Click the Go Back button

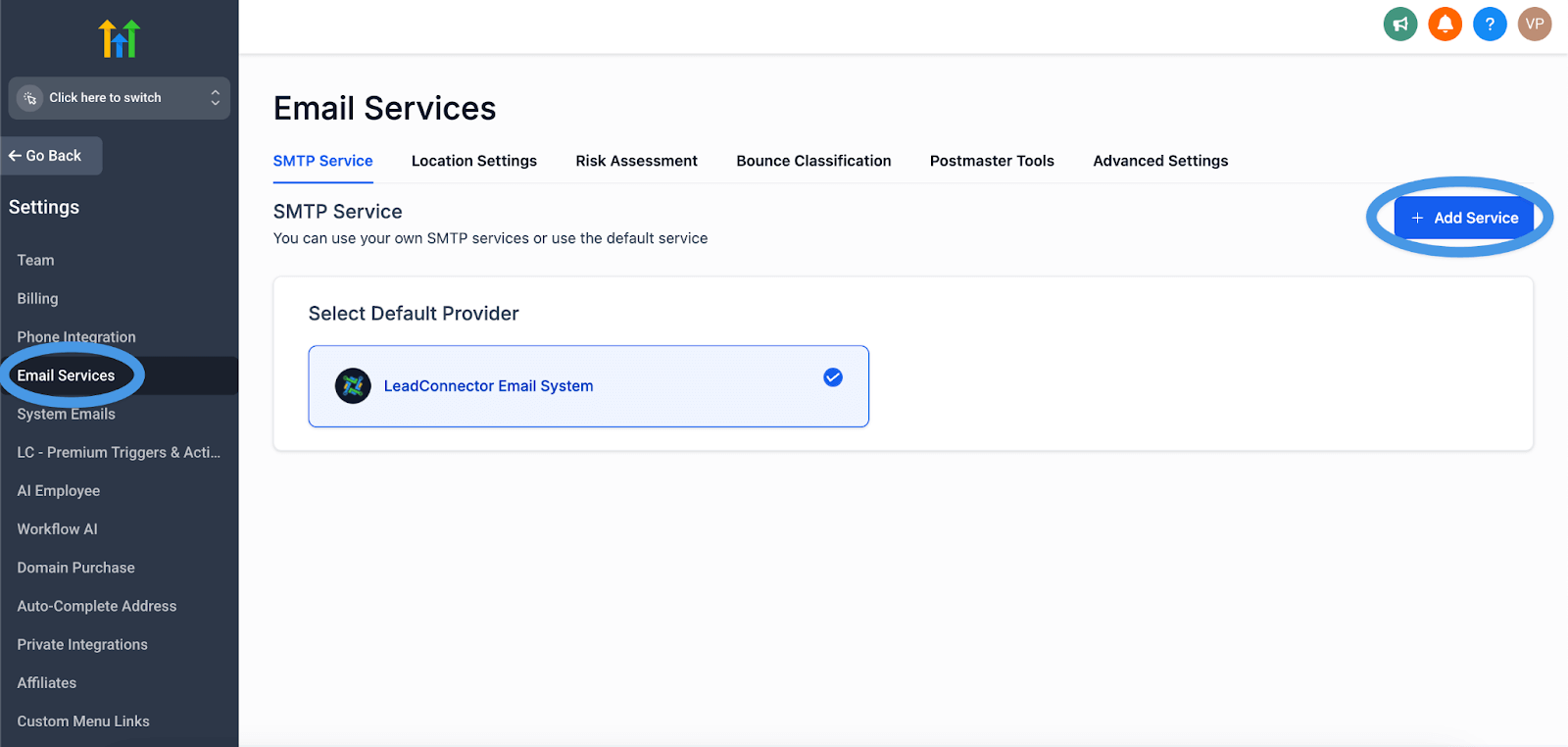click(x=51, y=156)
